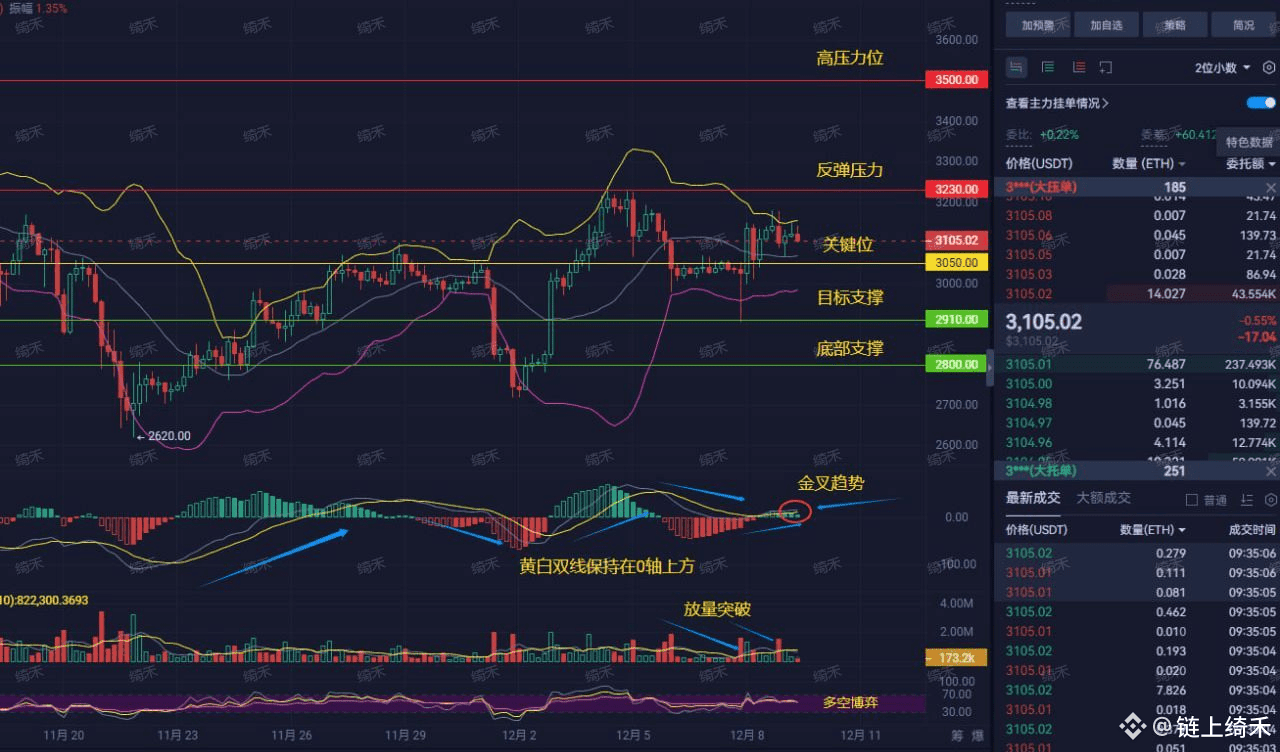This screenshot has height=752, width=1280.
Task: Switch to the 大额成交 tab
Action: point(1103,498)
